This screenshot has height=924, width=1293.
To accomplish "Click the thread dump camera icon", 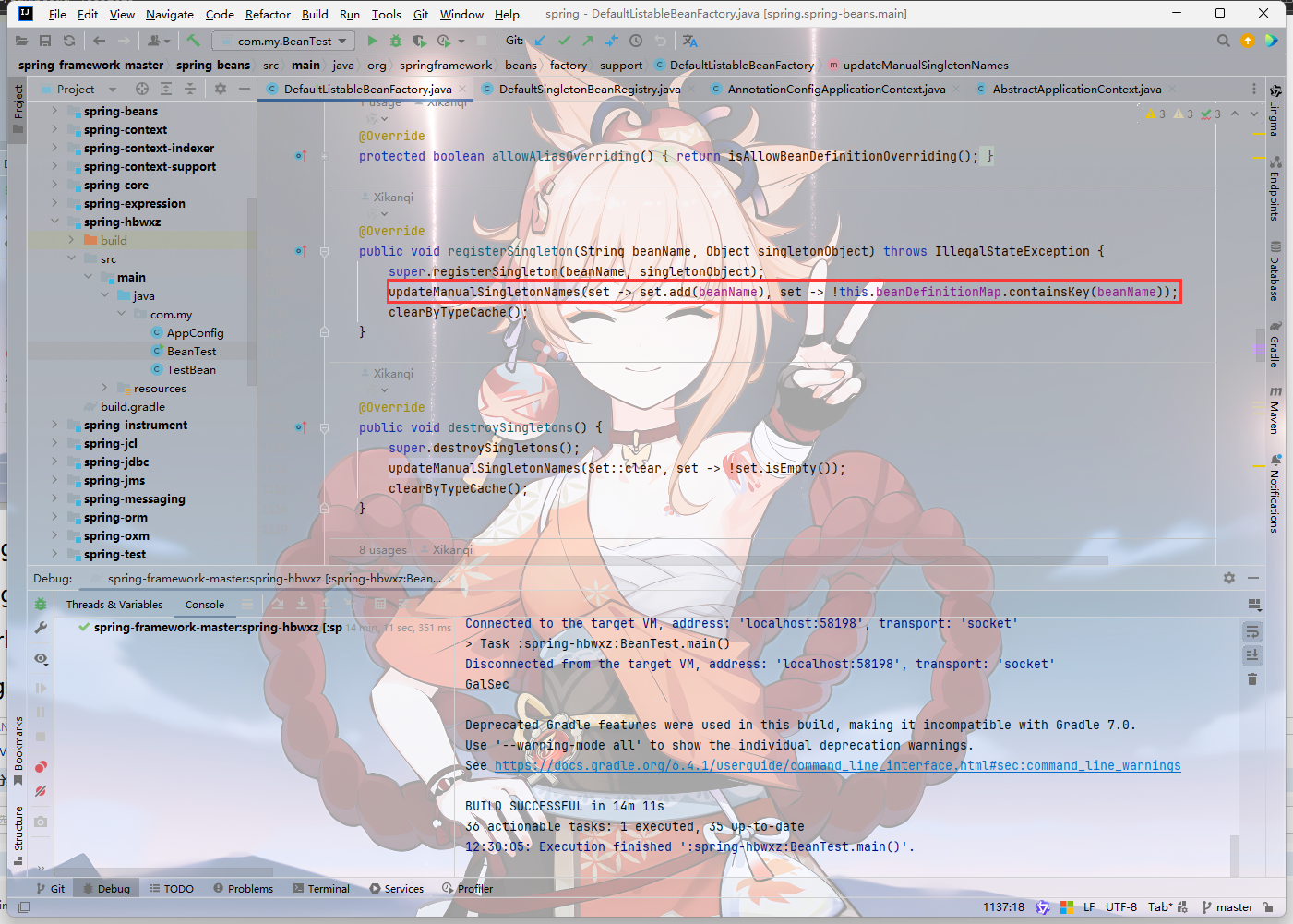I will click(x=41, y=822).
